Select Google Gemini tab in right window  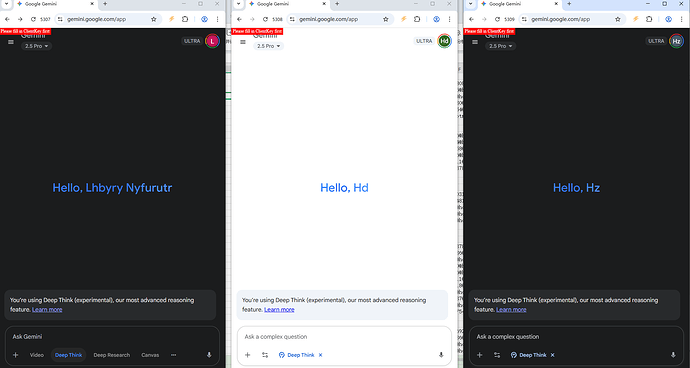click(519, 4)
